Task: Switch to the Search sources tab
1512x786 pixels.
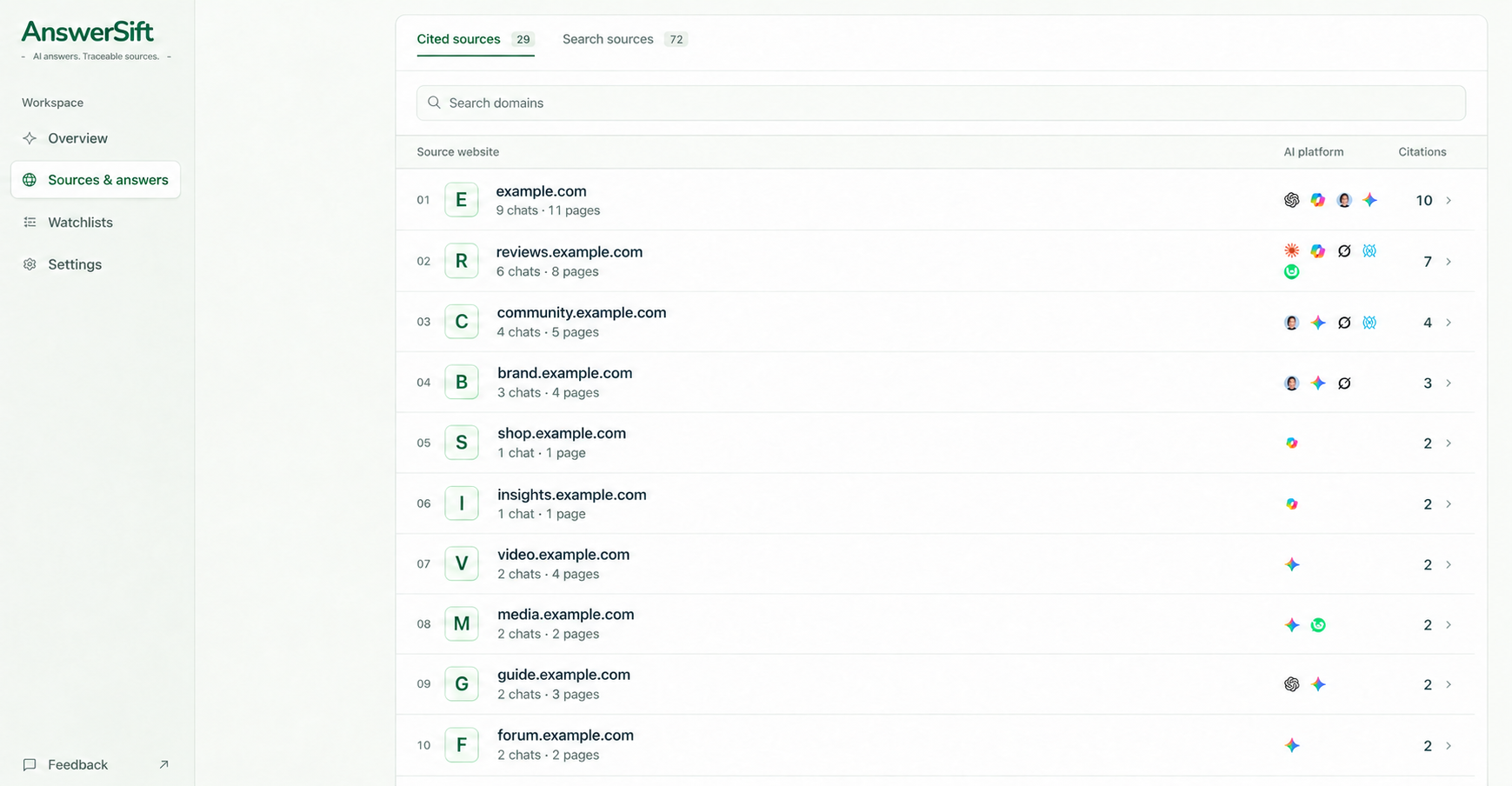Action: pos(624,39)
